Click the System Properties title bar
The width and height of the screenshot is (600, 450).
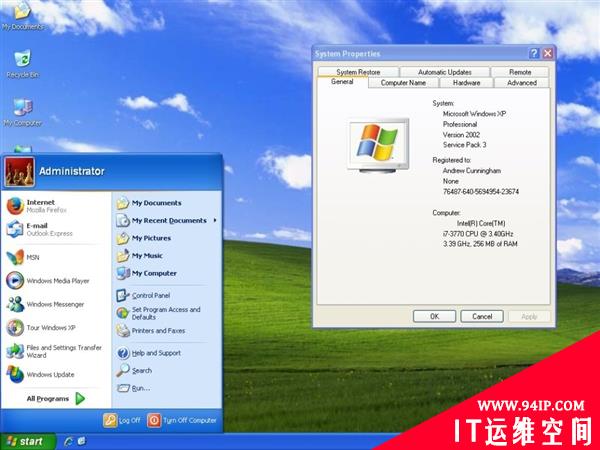pos(421,54)
